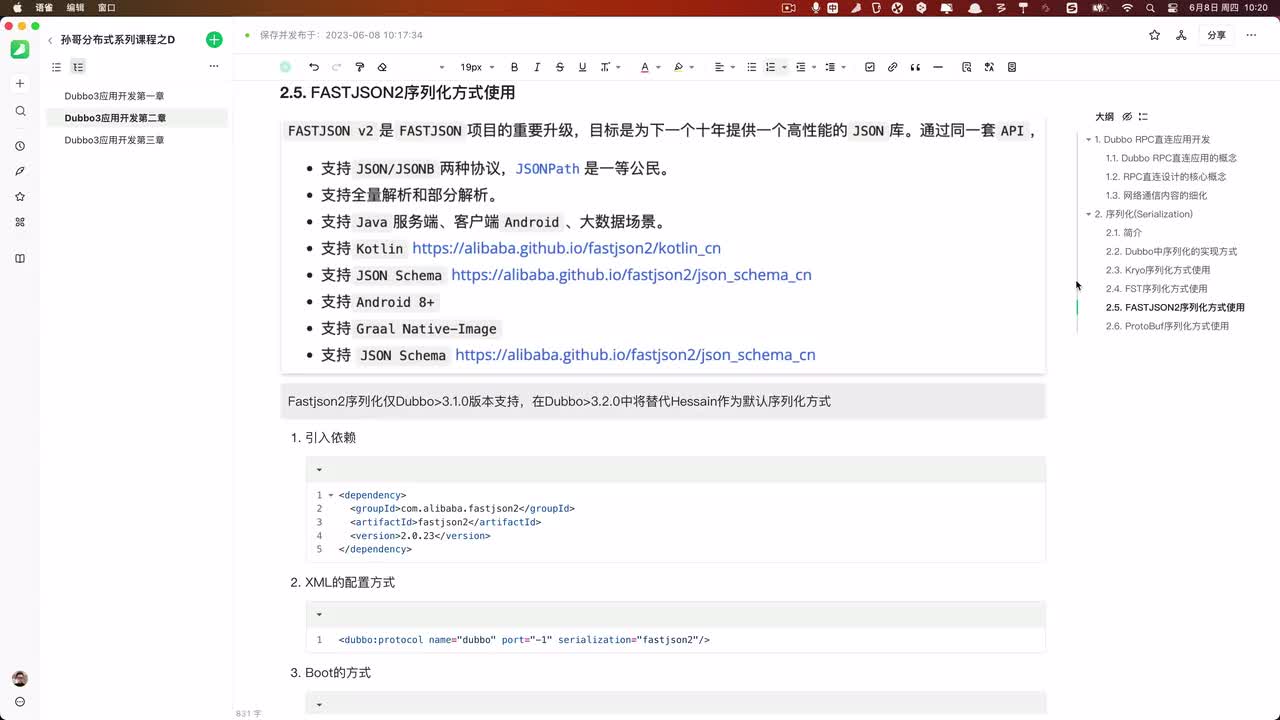Toggle outline visibility eye icon
This screenshot has height=720, width=1280.
1127,117
